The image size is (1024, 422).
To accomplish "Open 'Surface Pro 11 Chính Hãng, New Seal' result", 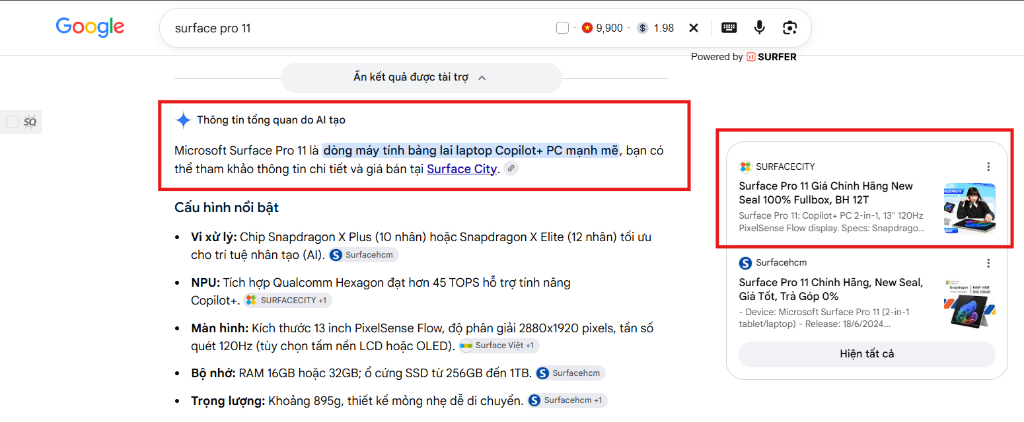I will coord(831,289).
